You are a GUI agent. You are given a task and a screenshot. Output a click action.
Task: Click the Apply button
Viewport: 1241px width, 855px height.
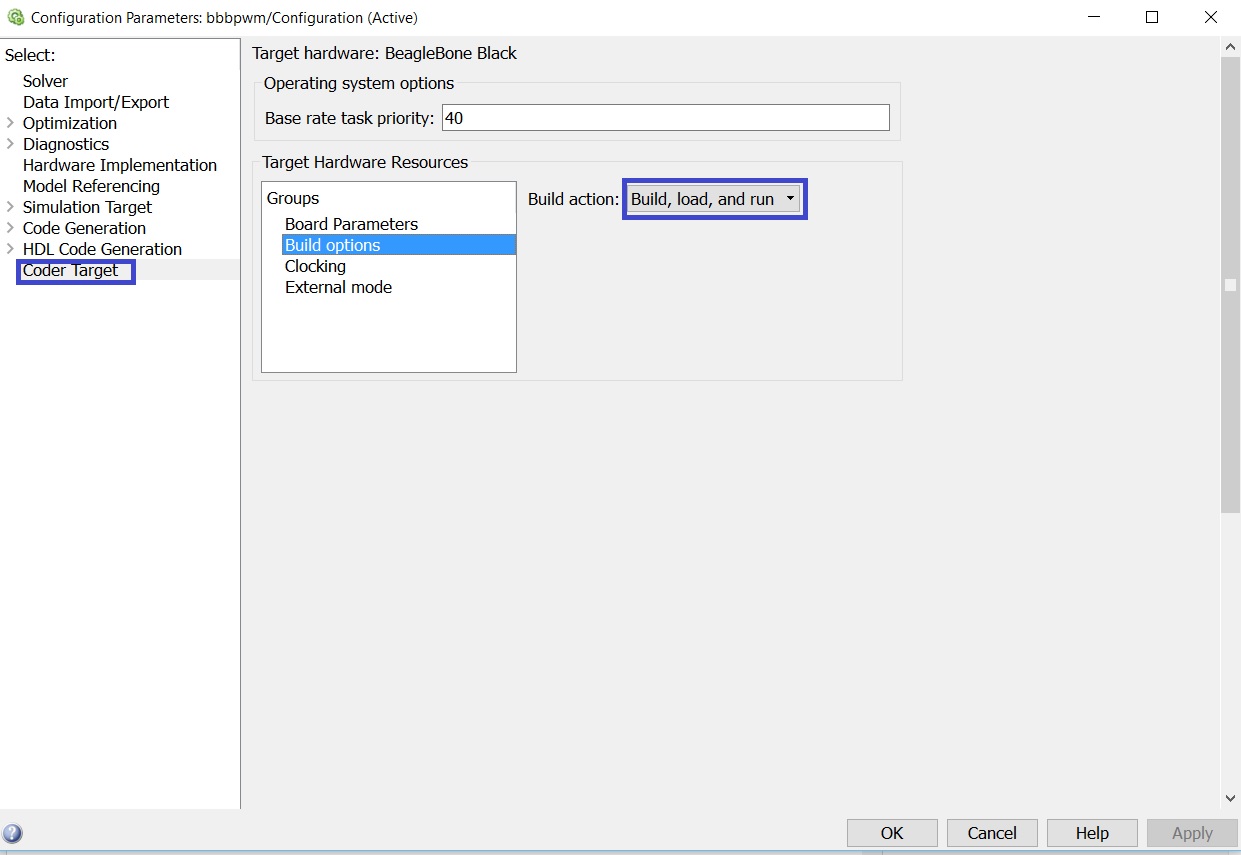pos(1192,833)
